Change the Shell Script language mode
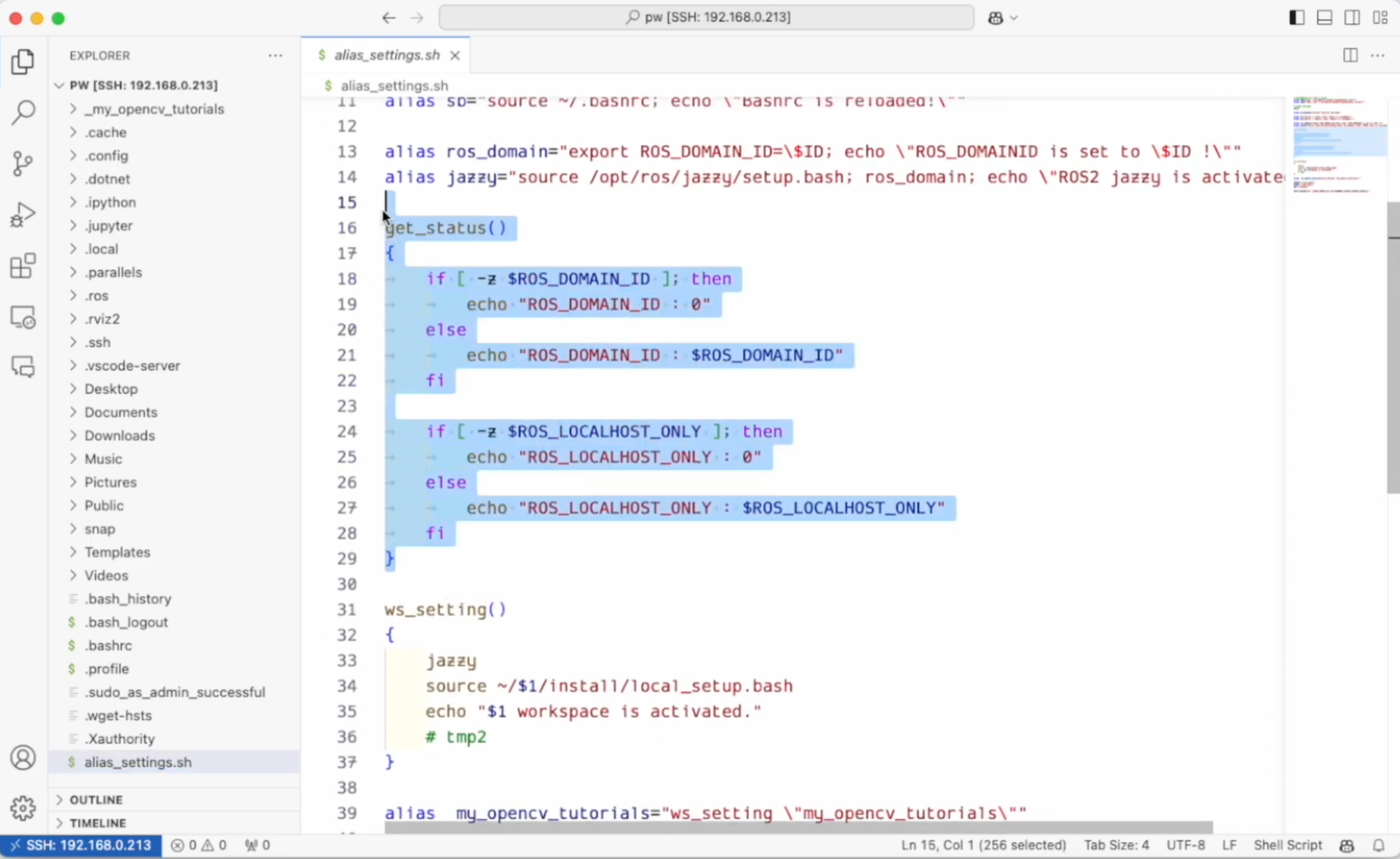The height and width of the screenshot is (859, 1400). [x=1287, y=845]
